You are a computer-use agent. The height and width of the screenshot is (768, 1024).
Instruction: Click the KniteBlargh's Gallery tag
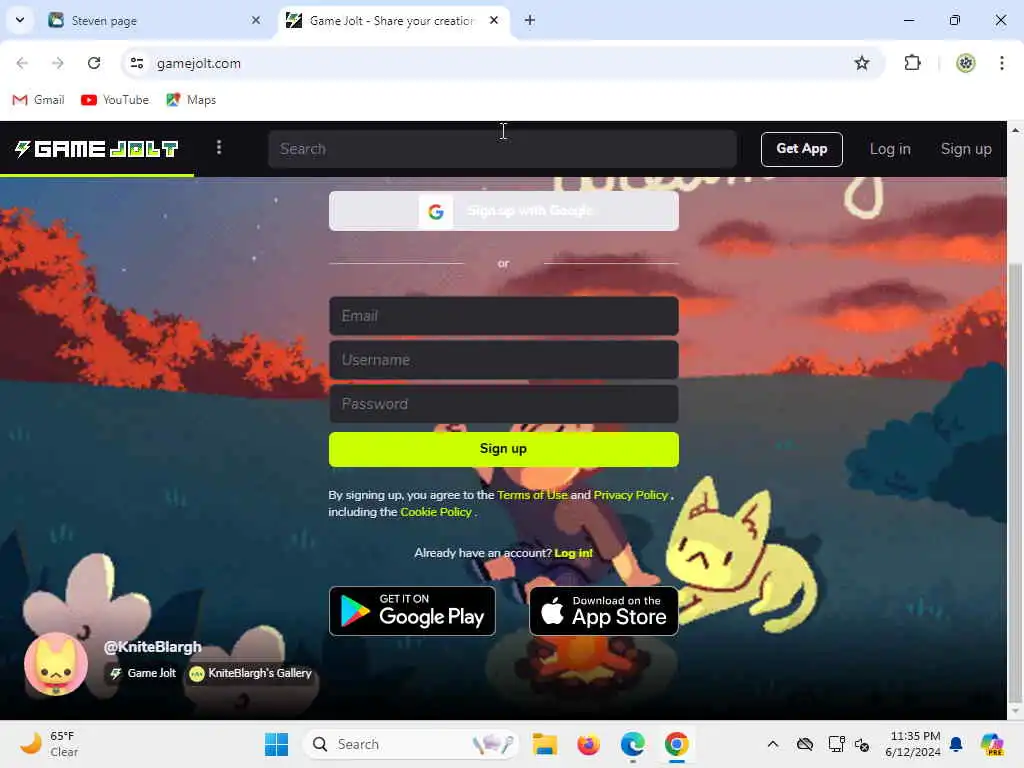point(250,673)
